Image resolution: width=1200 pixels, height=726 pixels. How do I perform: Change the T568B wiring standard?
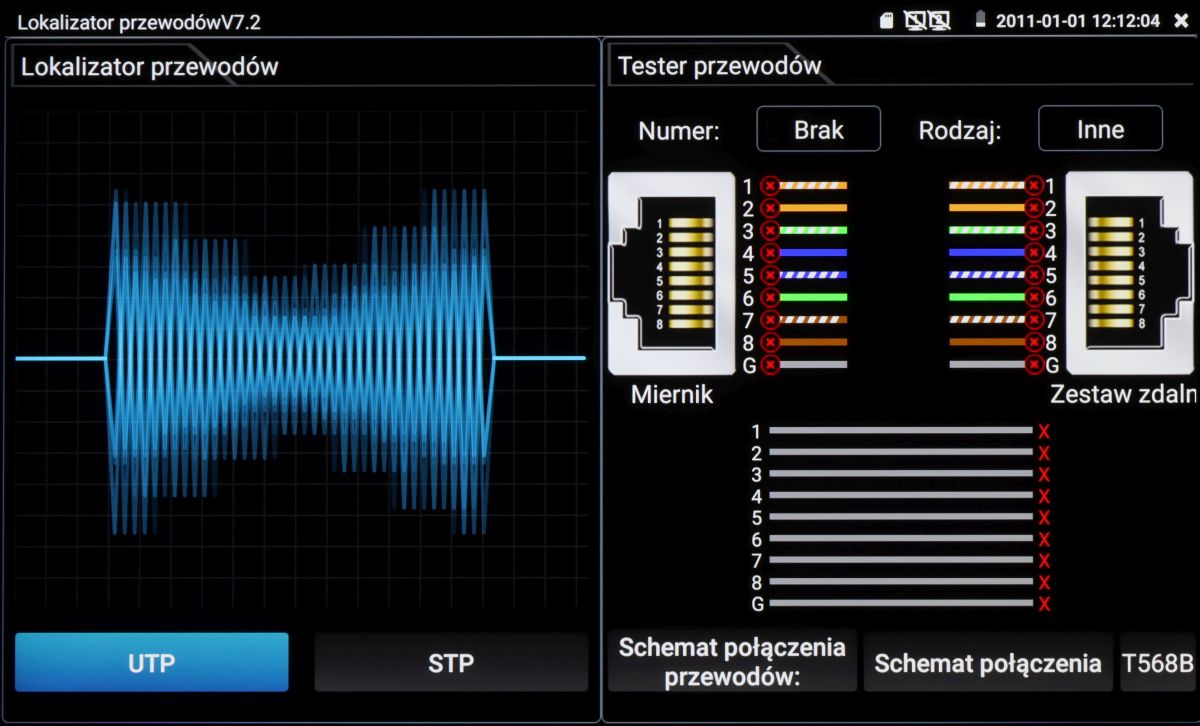pyautogui.click(x=1158, y=663)
